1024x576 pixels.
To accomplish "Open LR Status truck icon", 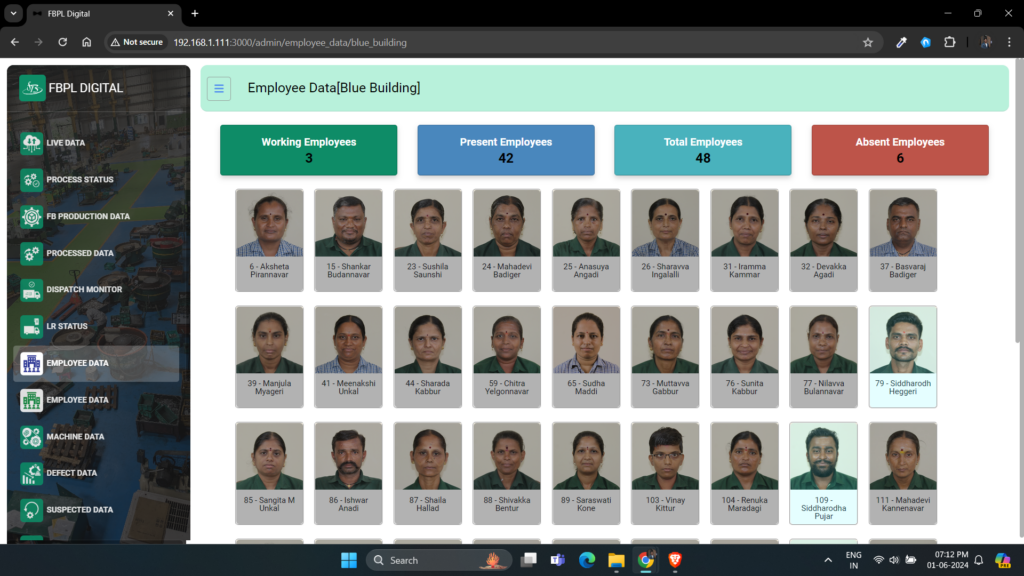I will pos(31,326).
